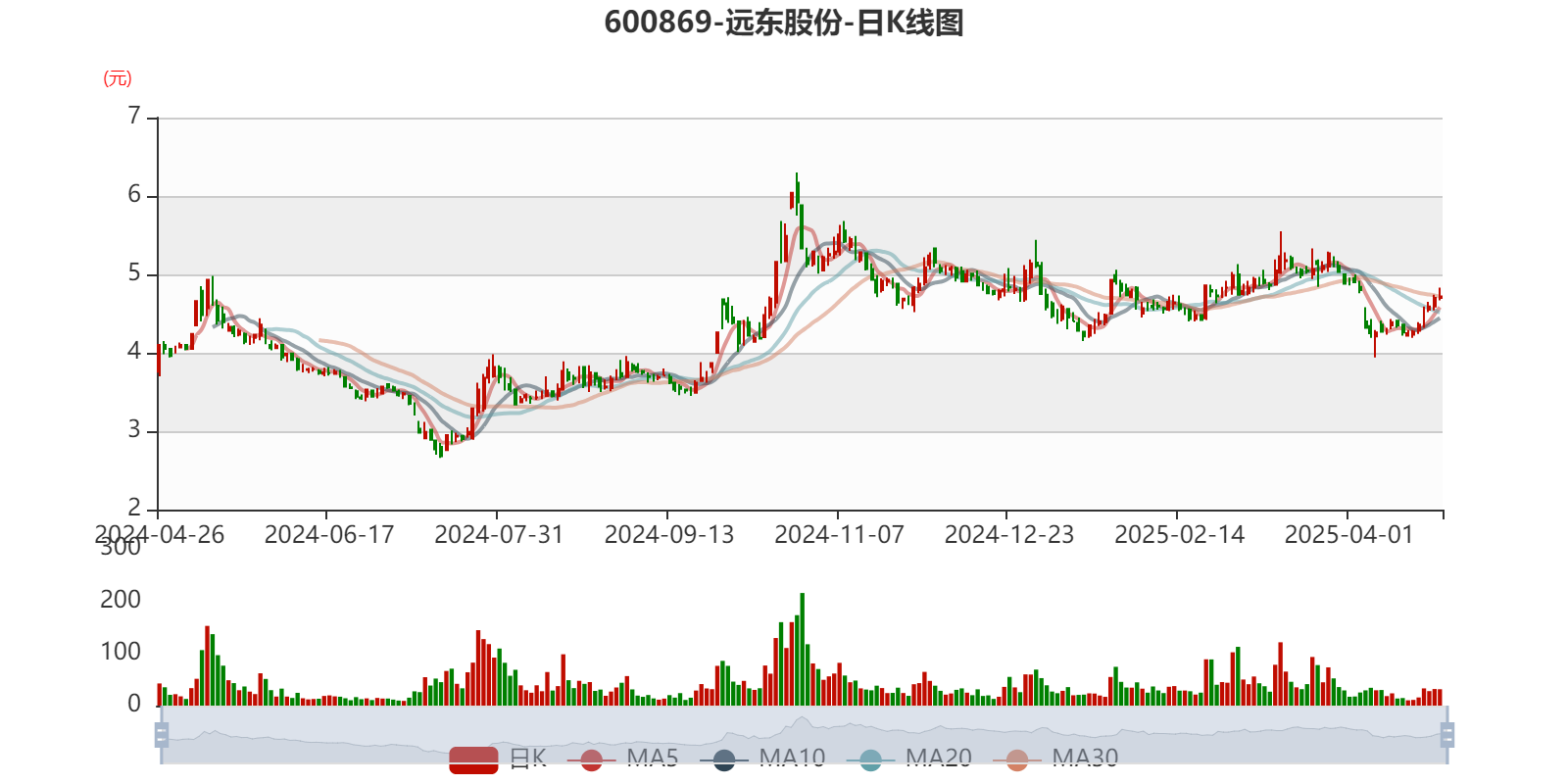Toggle MA30 legend text label

click(x=1085, y=758)
